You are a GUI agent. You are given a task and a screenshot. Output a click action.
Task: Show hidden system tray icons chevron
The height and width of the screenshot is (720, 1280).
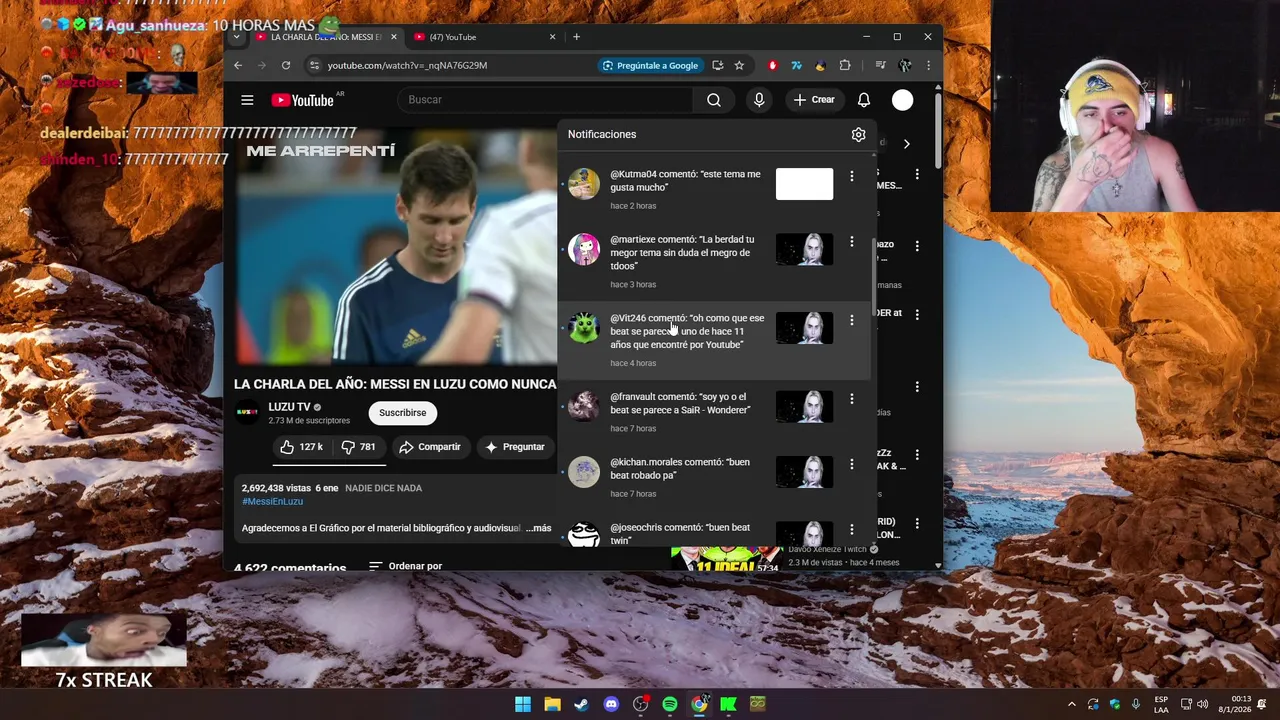[x=1072, y=704]
